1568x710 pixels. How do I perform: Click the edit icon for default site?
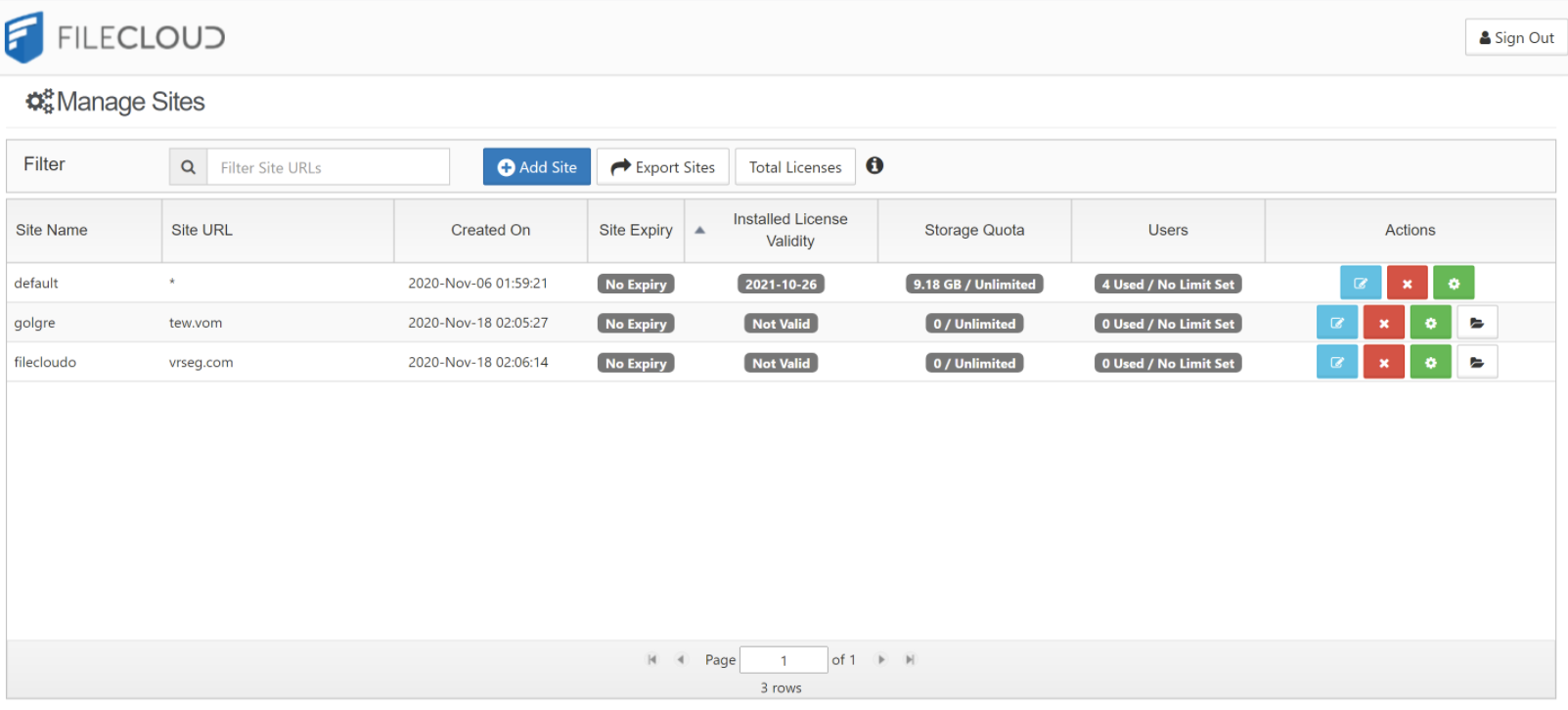[x=1360, y=284]
